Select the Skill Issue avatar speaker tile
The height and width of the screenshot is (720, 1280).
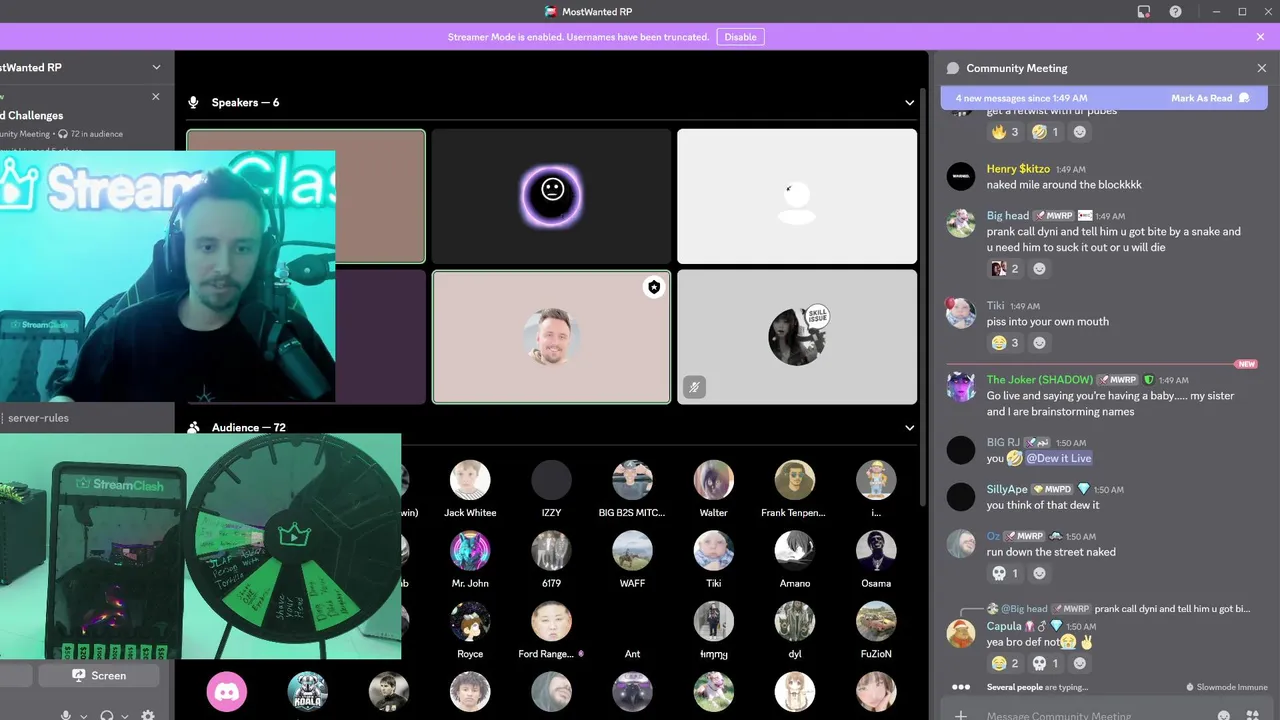coord(797,337)
